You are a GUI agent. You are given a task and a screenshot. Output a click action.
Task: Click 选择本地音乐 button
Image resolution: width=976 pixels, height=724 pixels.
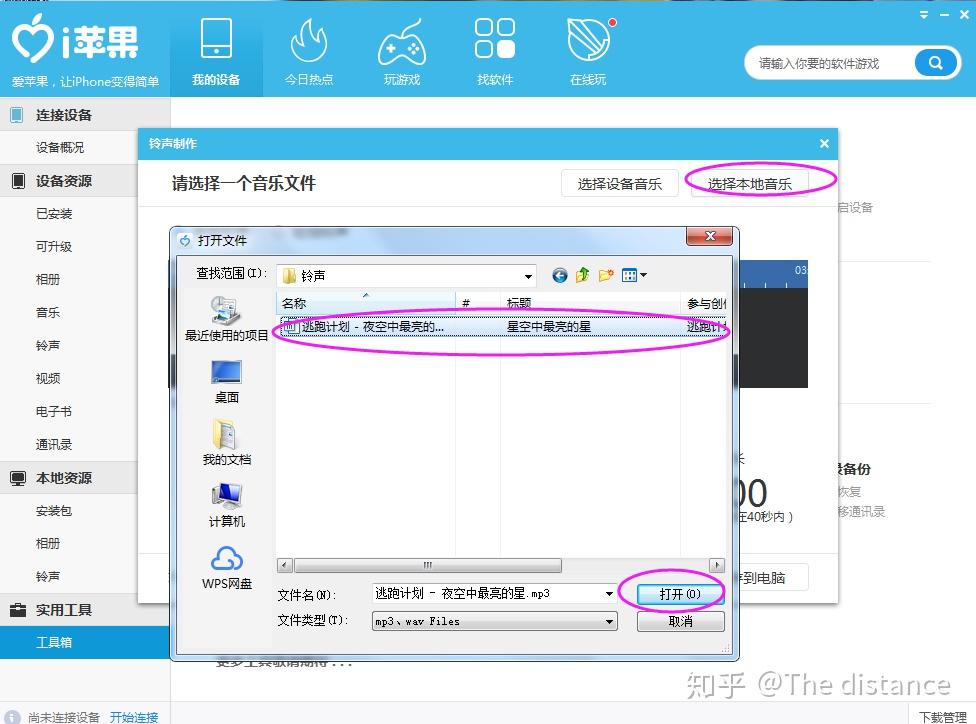749,184
